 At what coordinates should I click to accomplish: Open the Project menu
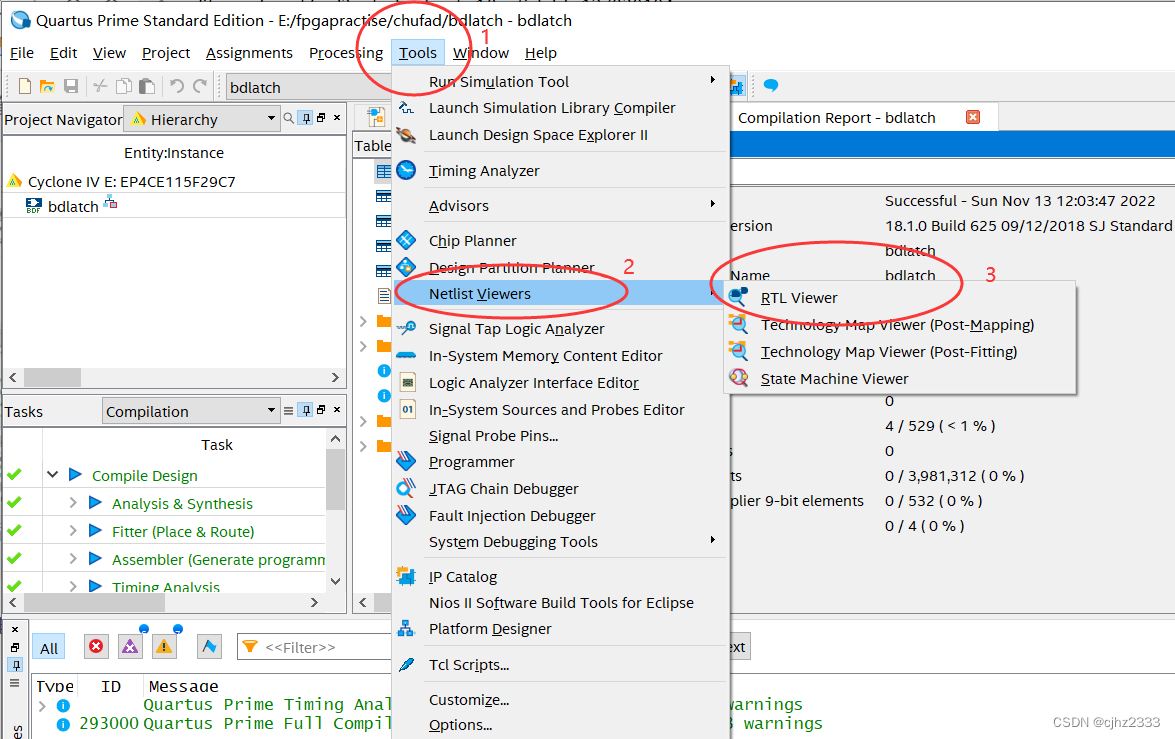click(166, 52)
